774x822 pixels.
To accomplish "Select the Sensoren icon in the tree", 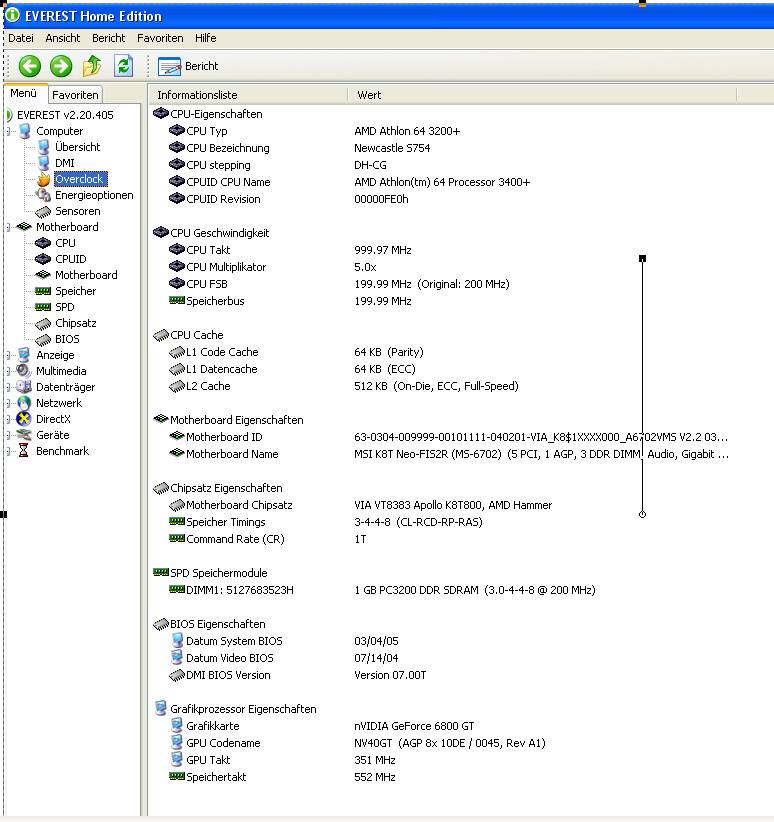I will 44,211.
